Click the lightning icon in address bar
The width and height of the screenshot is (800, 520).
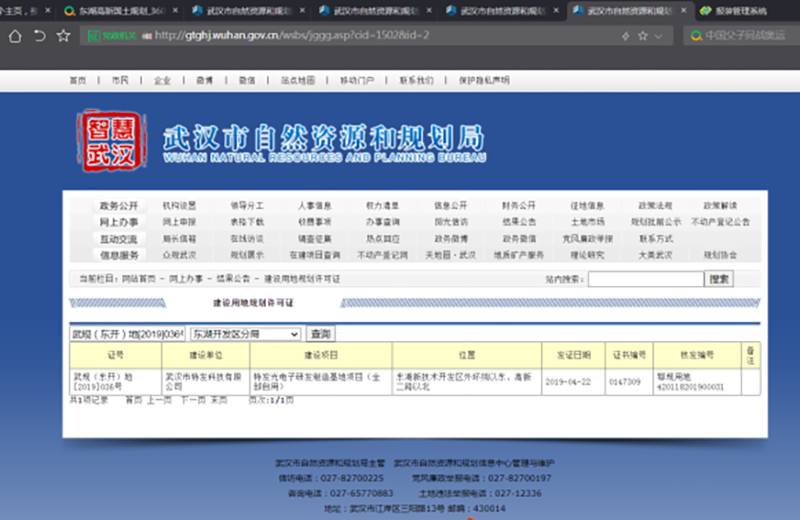pyautogui.click(x=624, y=36)
